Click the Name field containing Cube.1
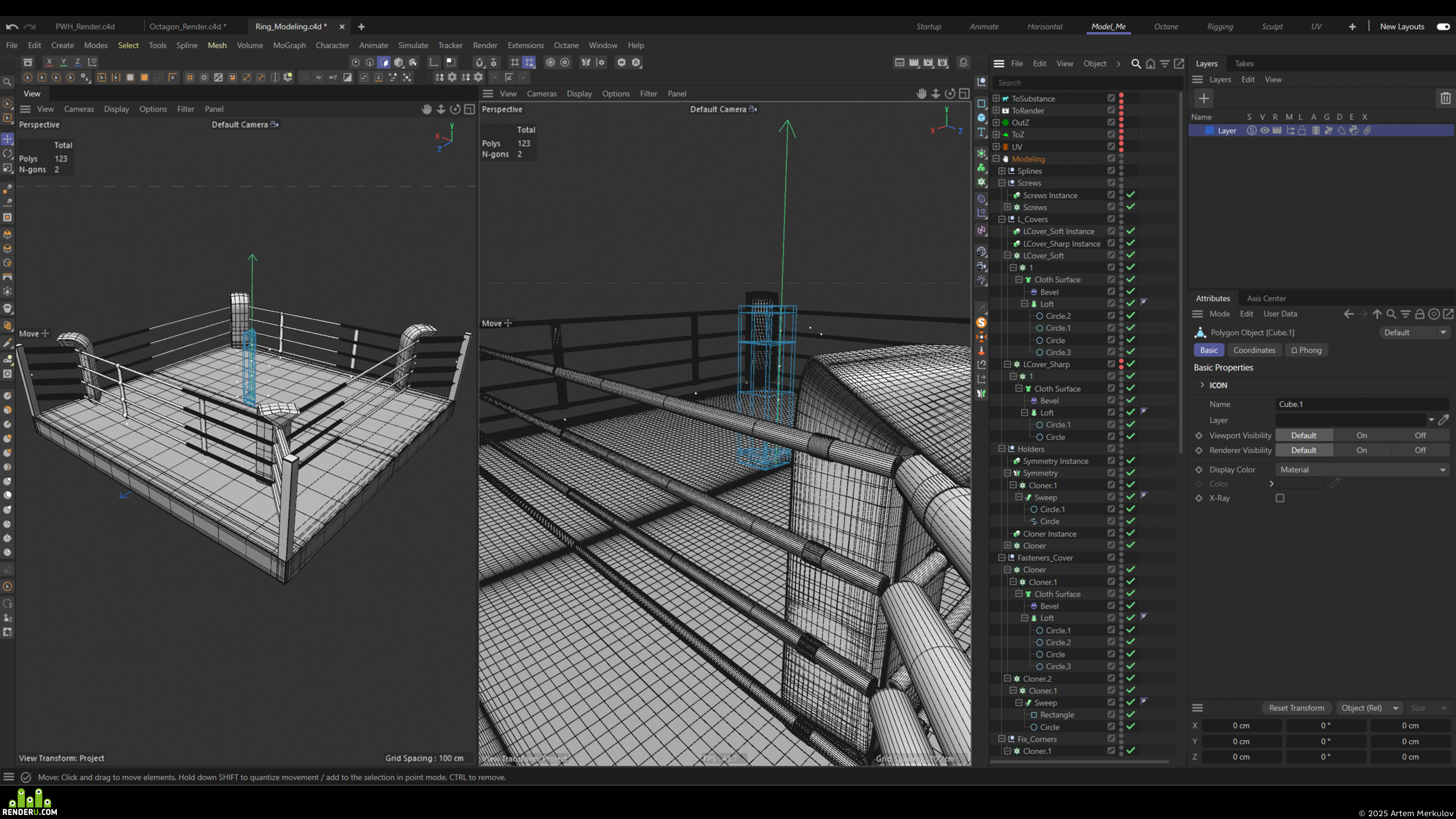The height and width of the screenshot is (819, 1456). point(1362,404)
